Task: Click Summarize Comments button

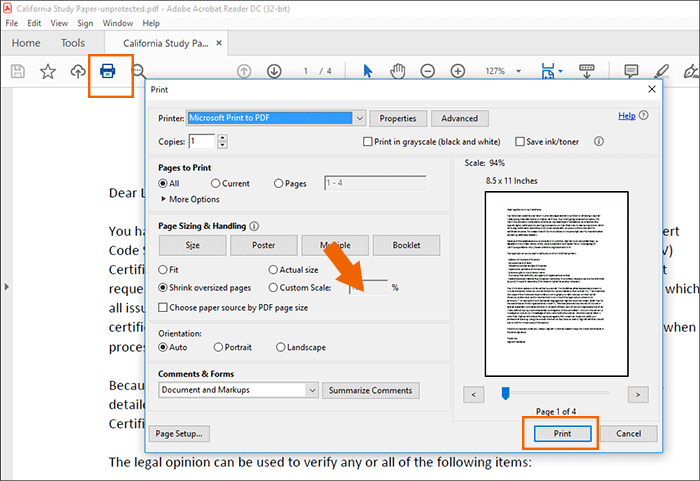Action: click(x=371, y=390)
